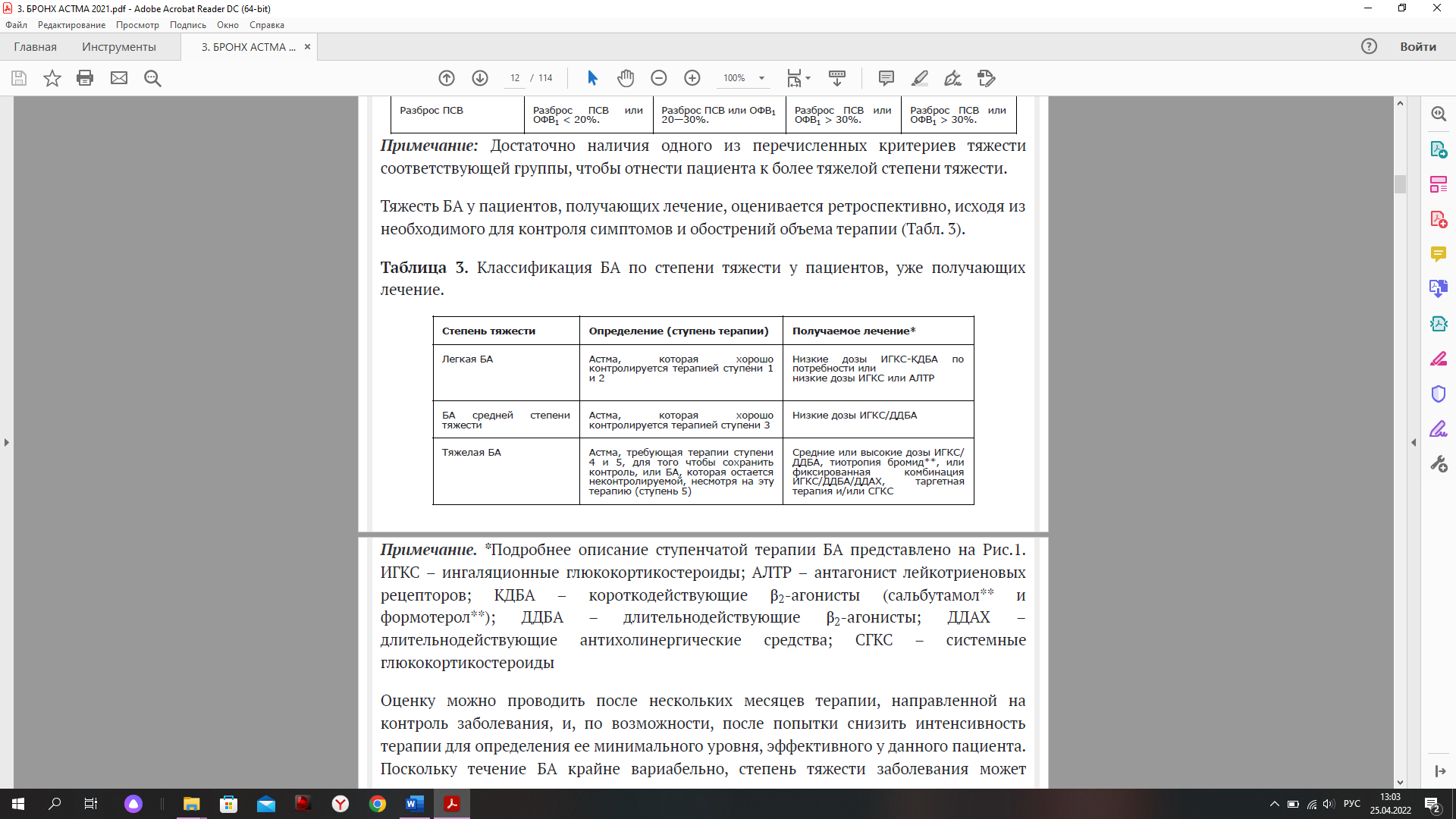Click the scrollbar up arrow
This screenshot has height=819, width=1456.
coord(1400,103)
